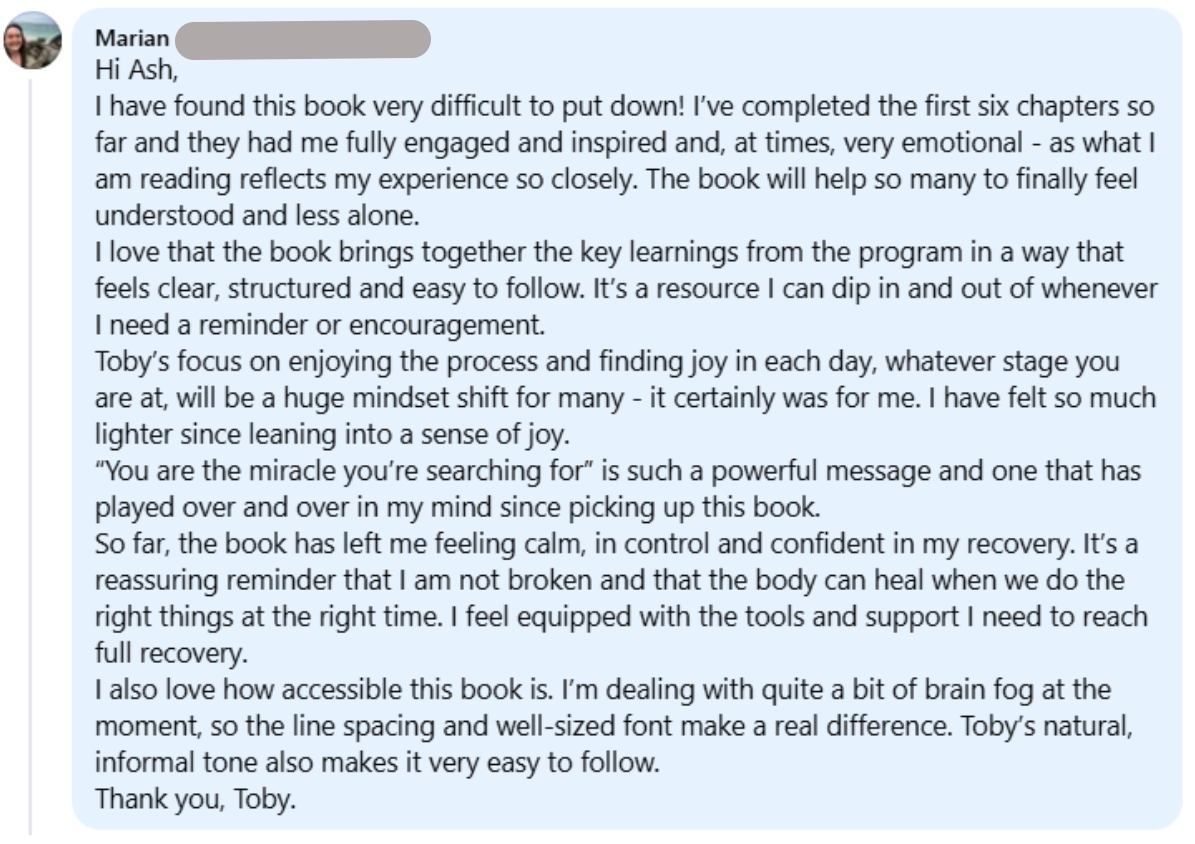Click the quote 'You are the miracle you're searching for'
This screenshot has height=844, width=1195.
344,471
